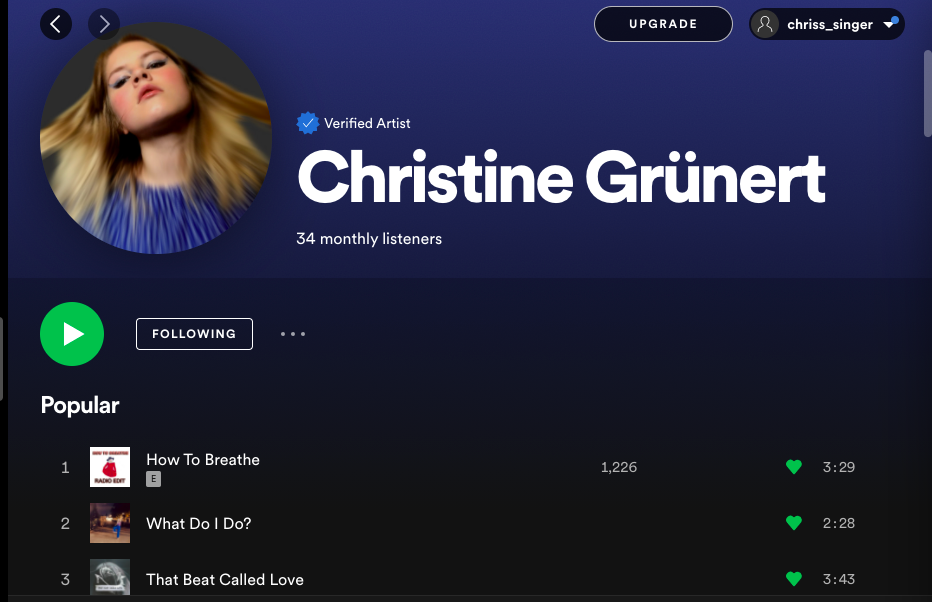This screenshot has width=932, height=602.
Task: Click the user avatar icon beside chriss_singer
Action: pos(765,24)
